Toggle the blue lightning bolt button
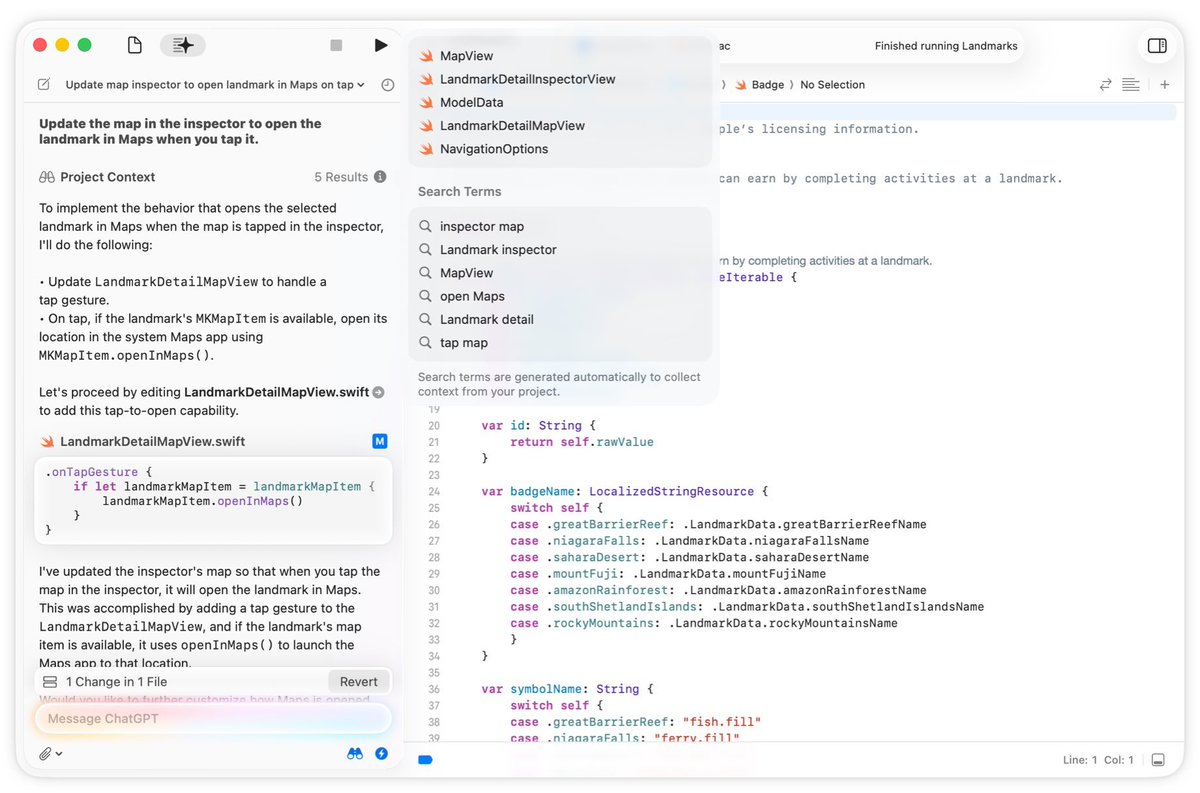Screen dimensions: 1200x793 pyautogui.click(x=381, y=754)
